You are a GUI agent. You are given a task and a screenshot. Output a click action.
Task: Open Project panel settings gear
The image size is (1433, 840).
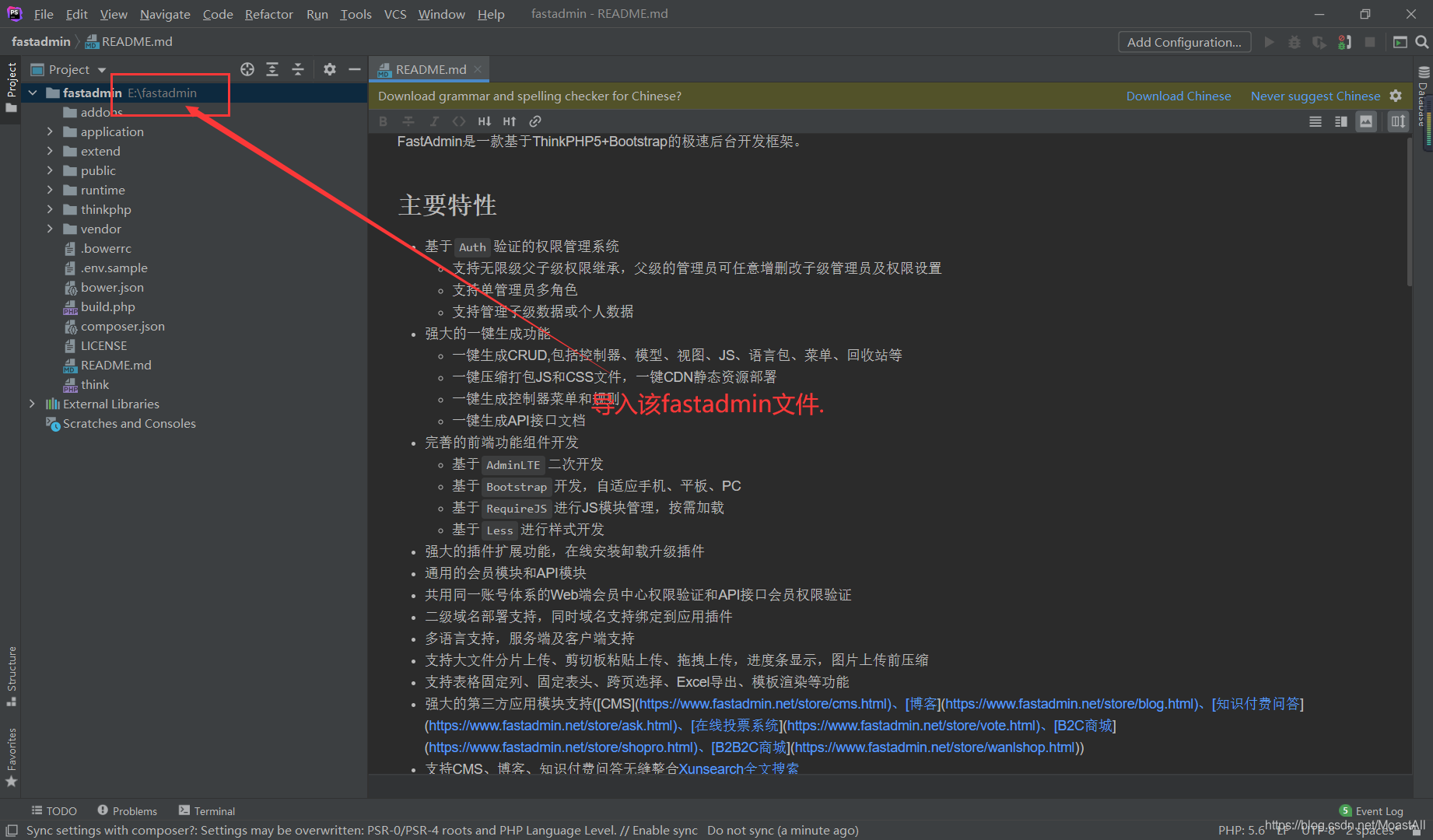(x=330, y=69)
